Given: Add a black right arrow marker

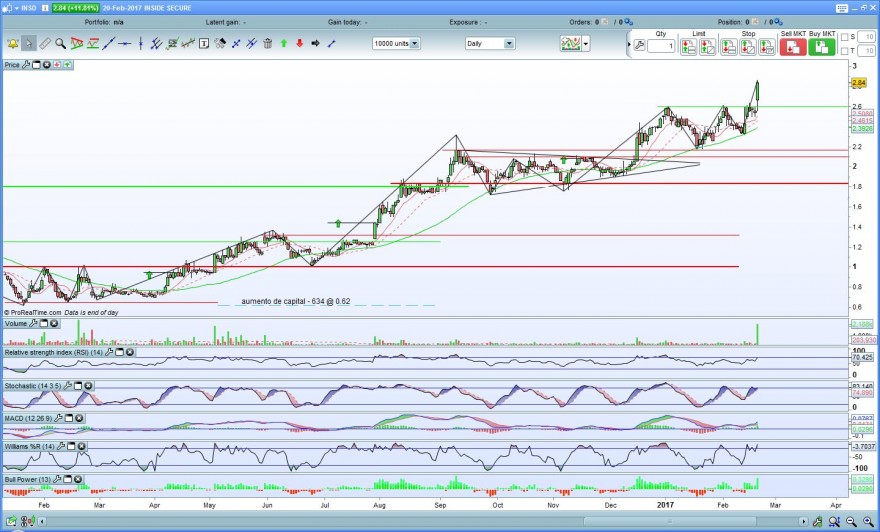Looking at the screenshot, I should [x=315, y=43].
